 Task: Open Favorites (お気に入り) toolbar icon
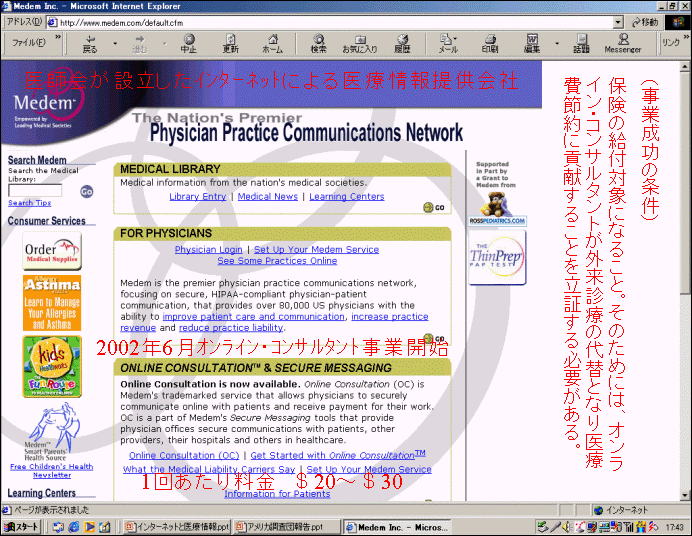[x=359, y=43]
